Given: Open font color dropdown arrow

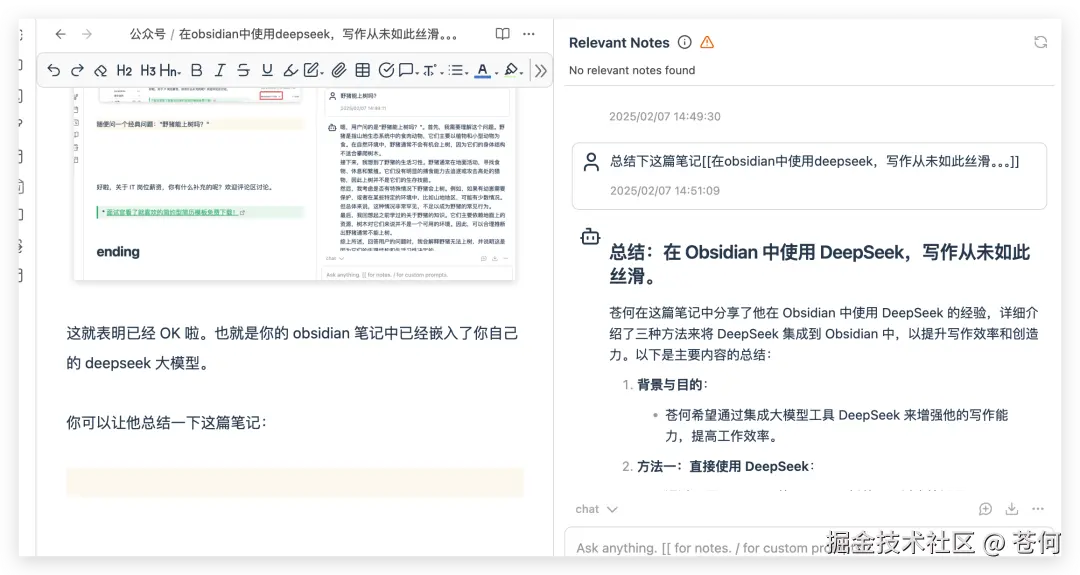Looking at the screenshot, I should coord(496,72).
